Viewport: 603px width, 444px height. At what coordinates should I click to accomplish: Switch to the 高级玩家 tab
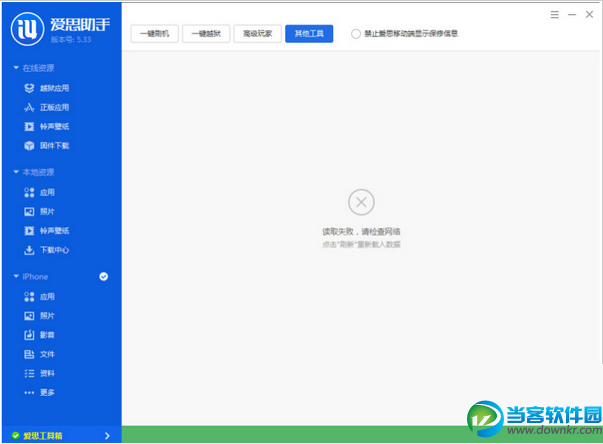pos(258,34)
